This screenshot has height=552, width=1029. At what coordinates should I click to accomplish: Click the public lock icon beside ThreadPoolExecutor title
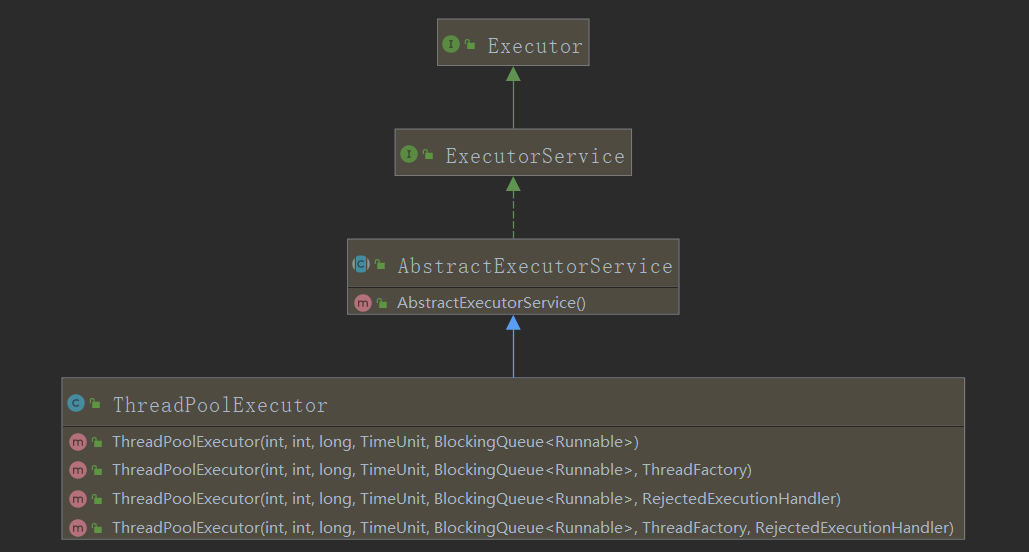[x=95, y=403]
